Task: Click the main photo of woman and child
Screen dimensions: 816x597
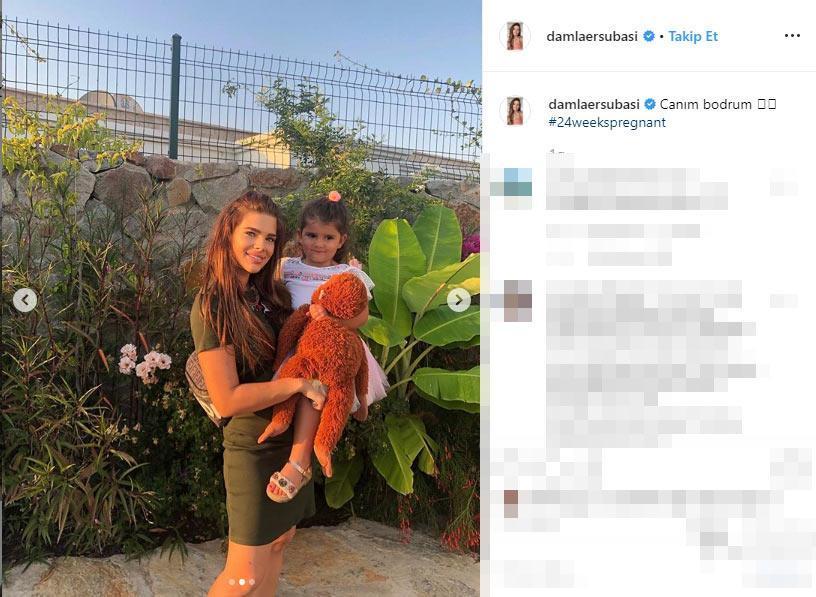Action: tap(241, 298)
